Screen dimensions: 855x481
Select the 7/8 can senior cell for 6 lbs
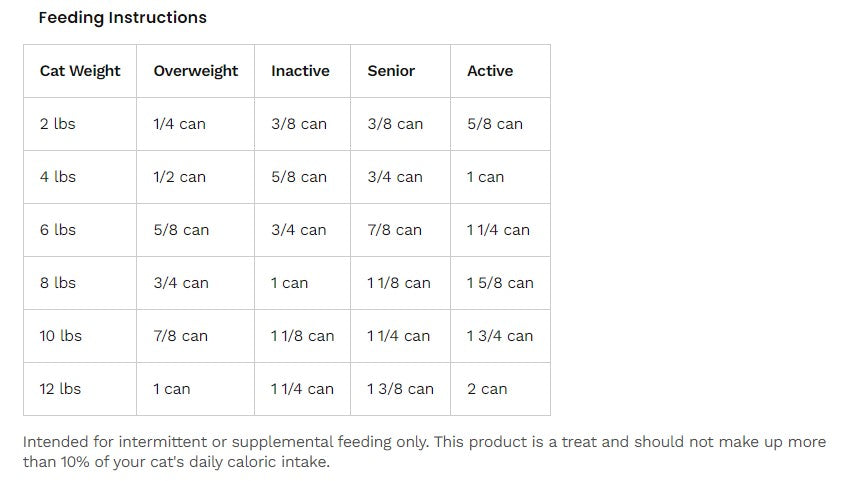395,230
